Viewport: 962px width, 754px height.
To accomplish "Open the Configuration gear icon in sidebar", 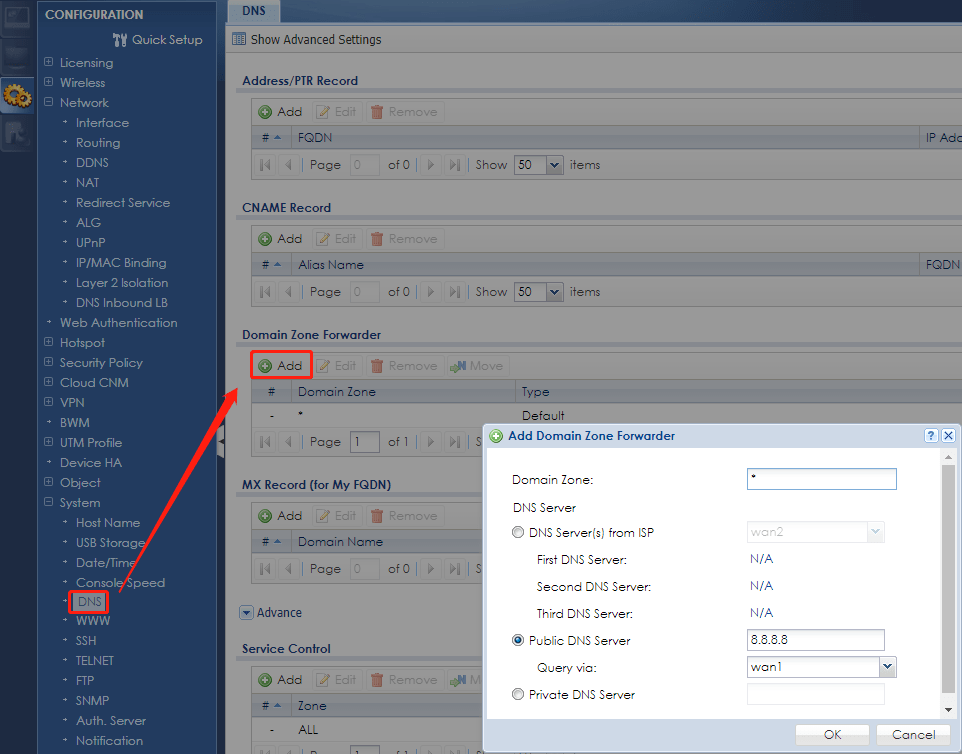I will click(17, 96).
